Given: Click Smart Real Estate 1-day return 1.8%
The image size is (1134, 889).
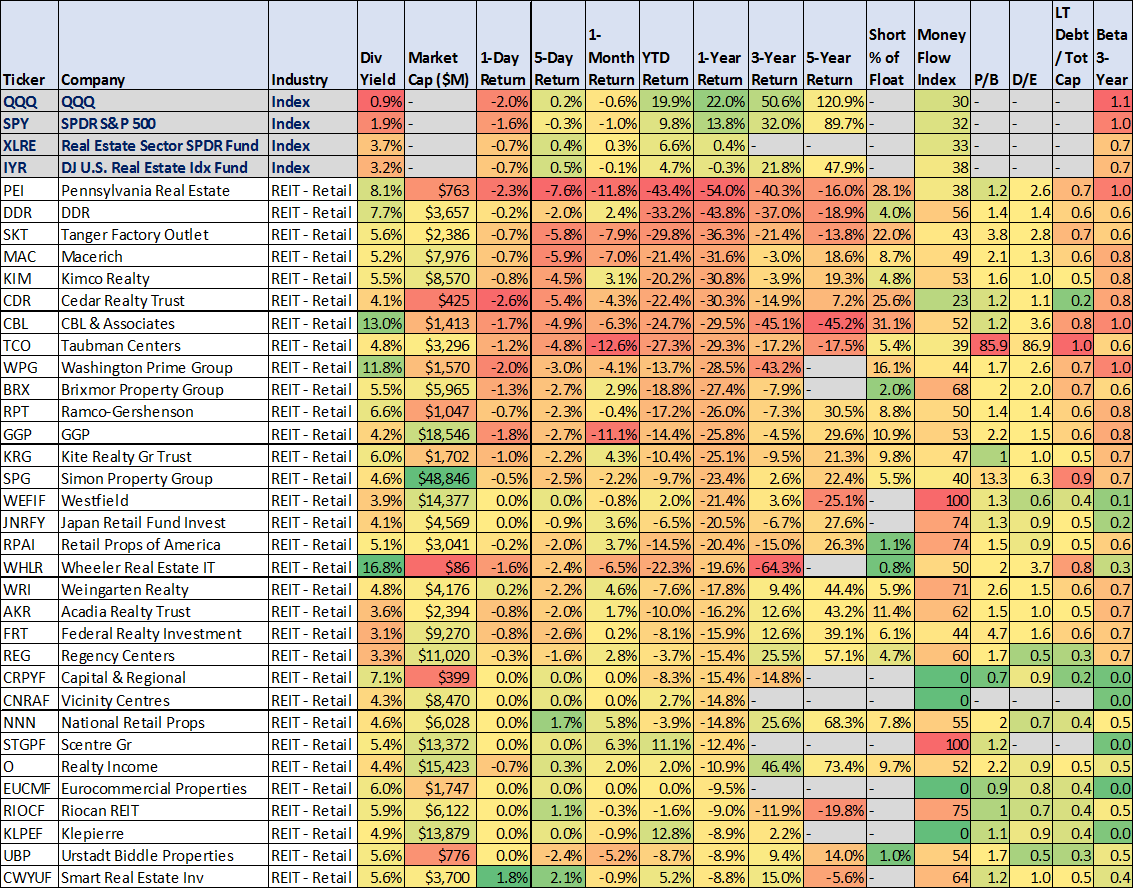Looking at the screenshot, I should (x=504, y=877).
